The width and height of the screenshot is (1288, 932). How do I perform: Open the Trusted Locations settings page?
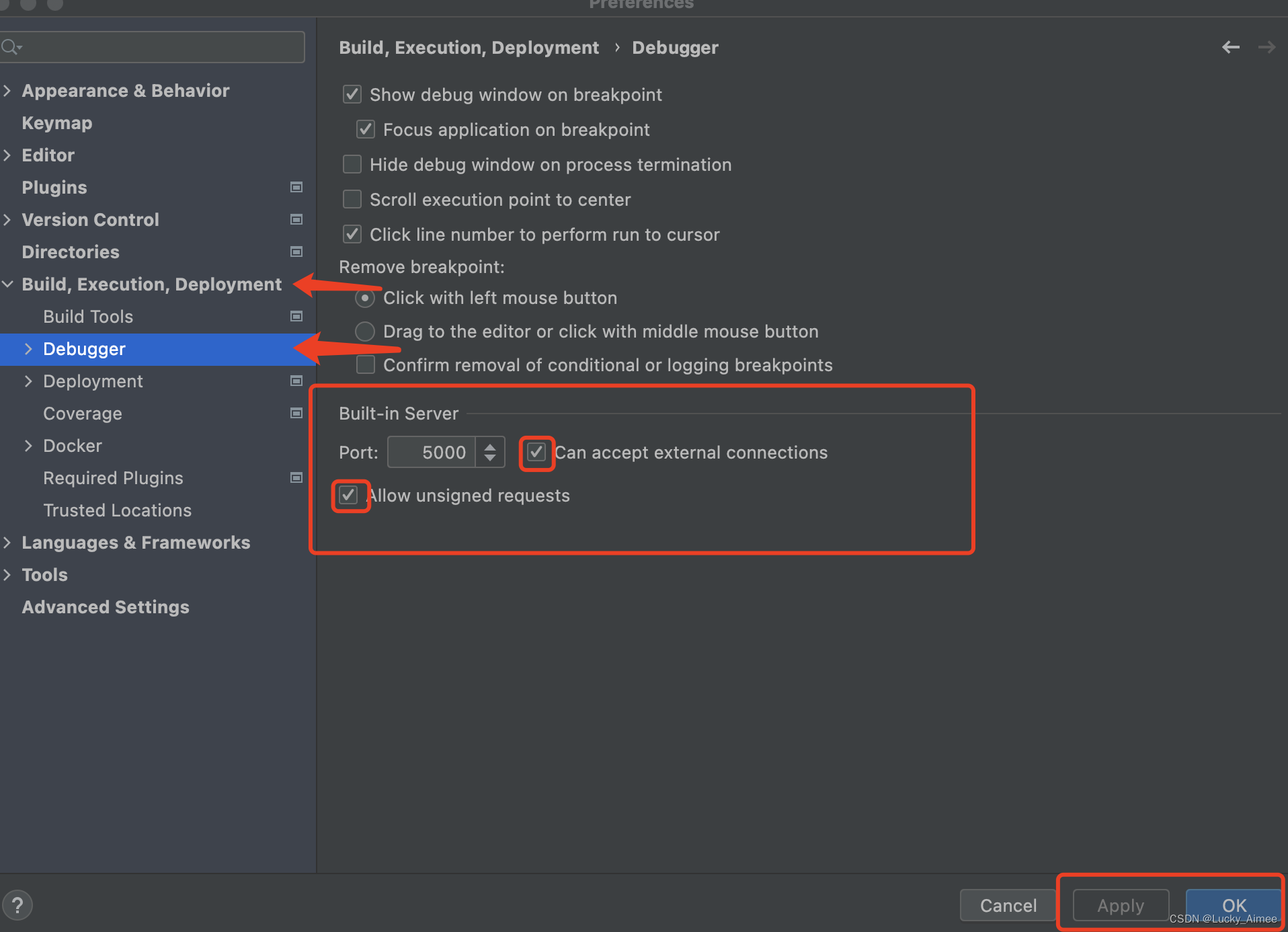[x=117, y=510]
